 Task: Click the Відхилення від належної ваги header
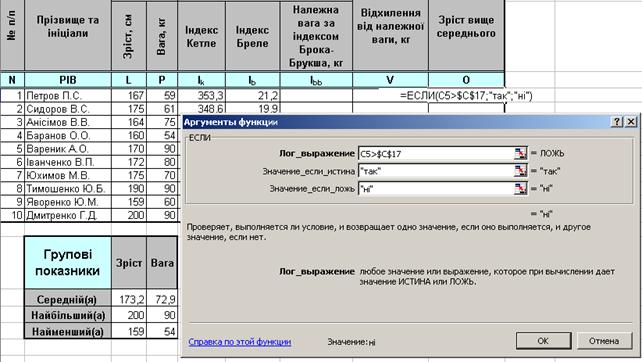pyautogui.click(x=390, y=35)
